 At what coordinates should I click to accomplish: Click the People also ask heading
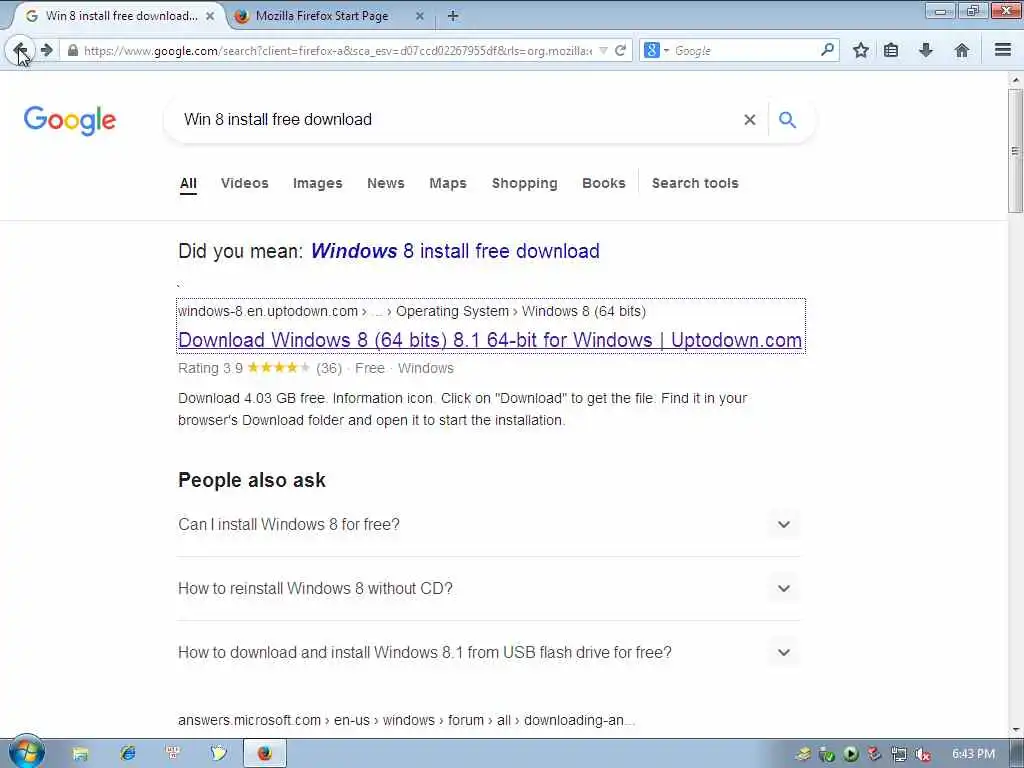point(251,480)
